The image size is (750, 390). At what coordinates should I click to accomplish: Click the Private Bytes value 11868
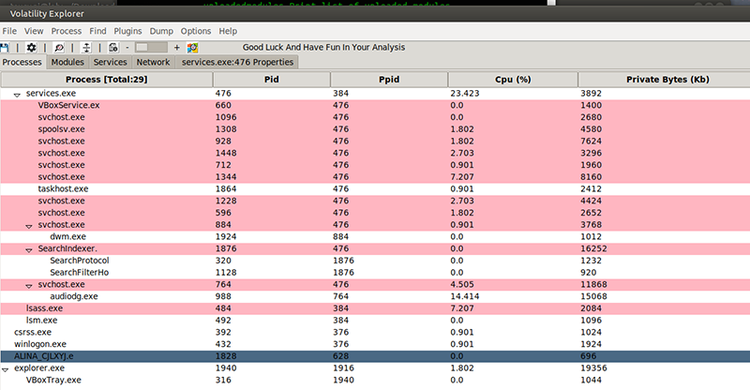[594, 285]
